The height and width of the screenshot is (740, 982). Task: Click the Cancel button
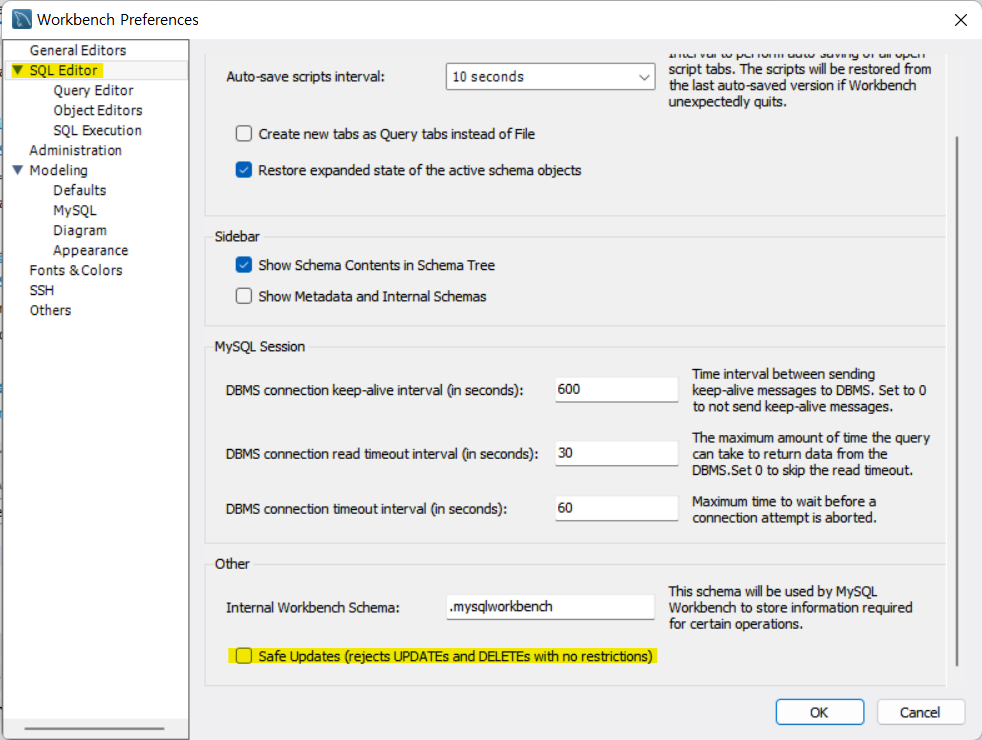tap(921, 712)
